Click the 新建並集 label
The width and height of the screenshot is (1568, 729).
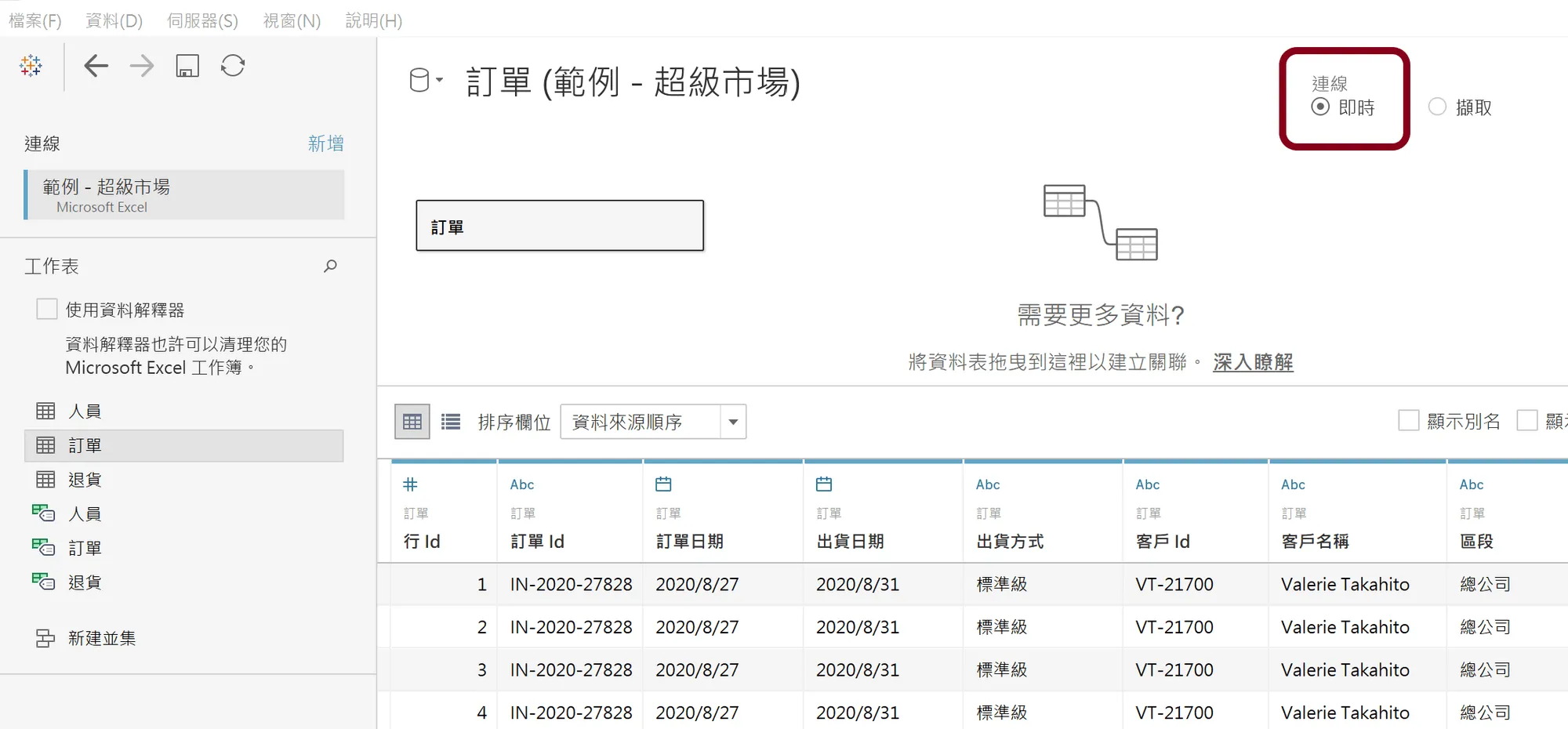[x=102, y=638]
